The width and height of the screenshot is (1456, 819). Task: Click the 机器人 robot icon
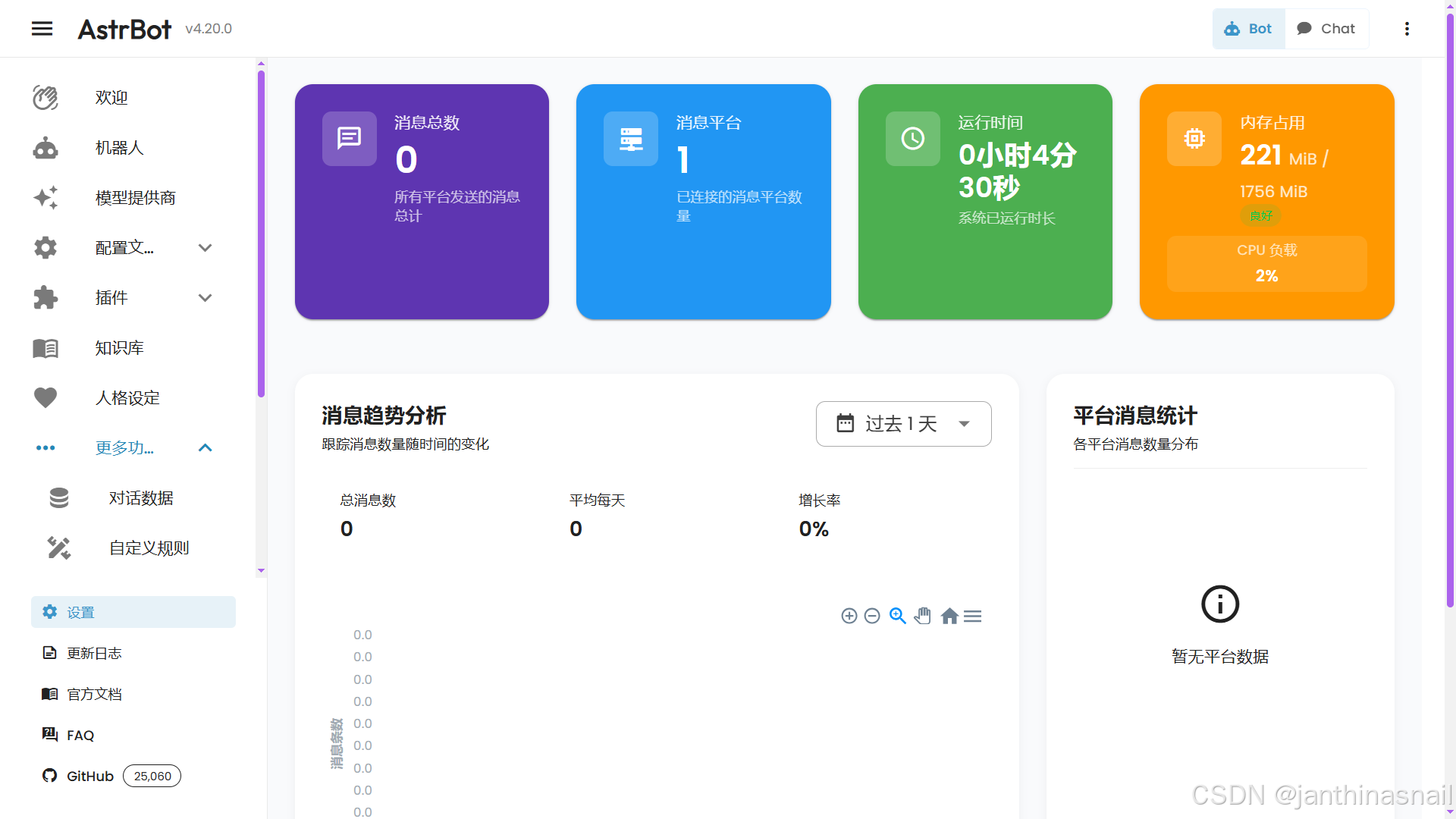pyautogui.click(x=45, y=148)
